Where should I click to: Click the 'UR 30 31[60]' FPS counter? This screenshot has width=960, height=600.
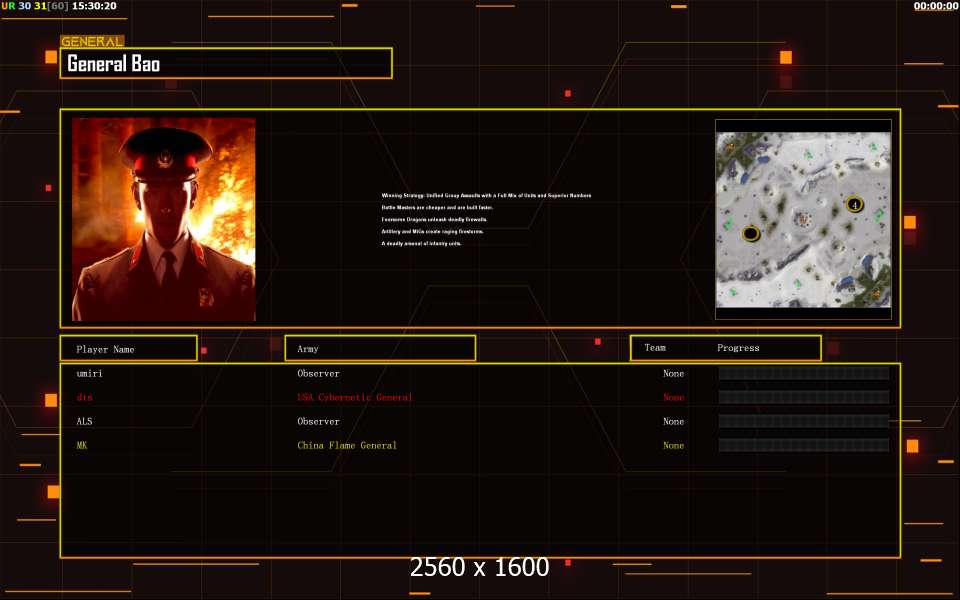(x=35, y=6)
